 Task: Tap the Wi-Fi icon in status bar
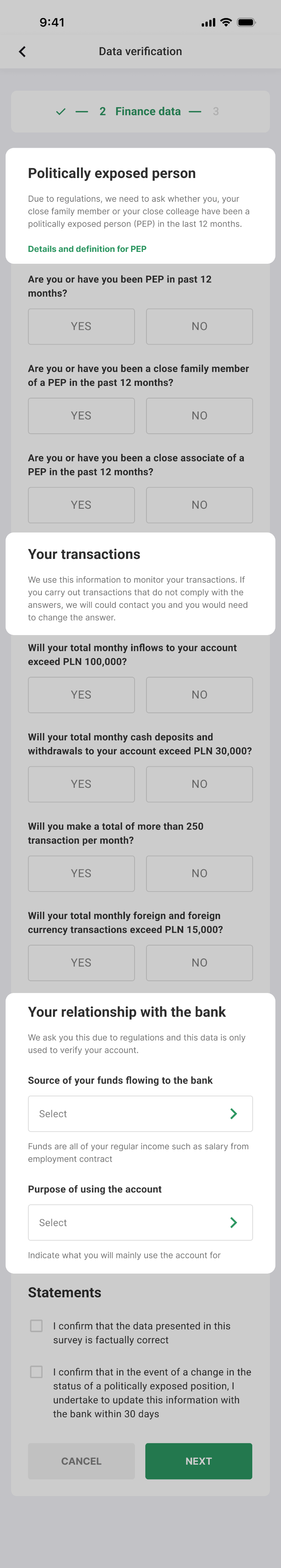click(x=225, y=23)
